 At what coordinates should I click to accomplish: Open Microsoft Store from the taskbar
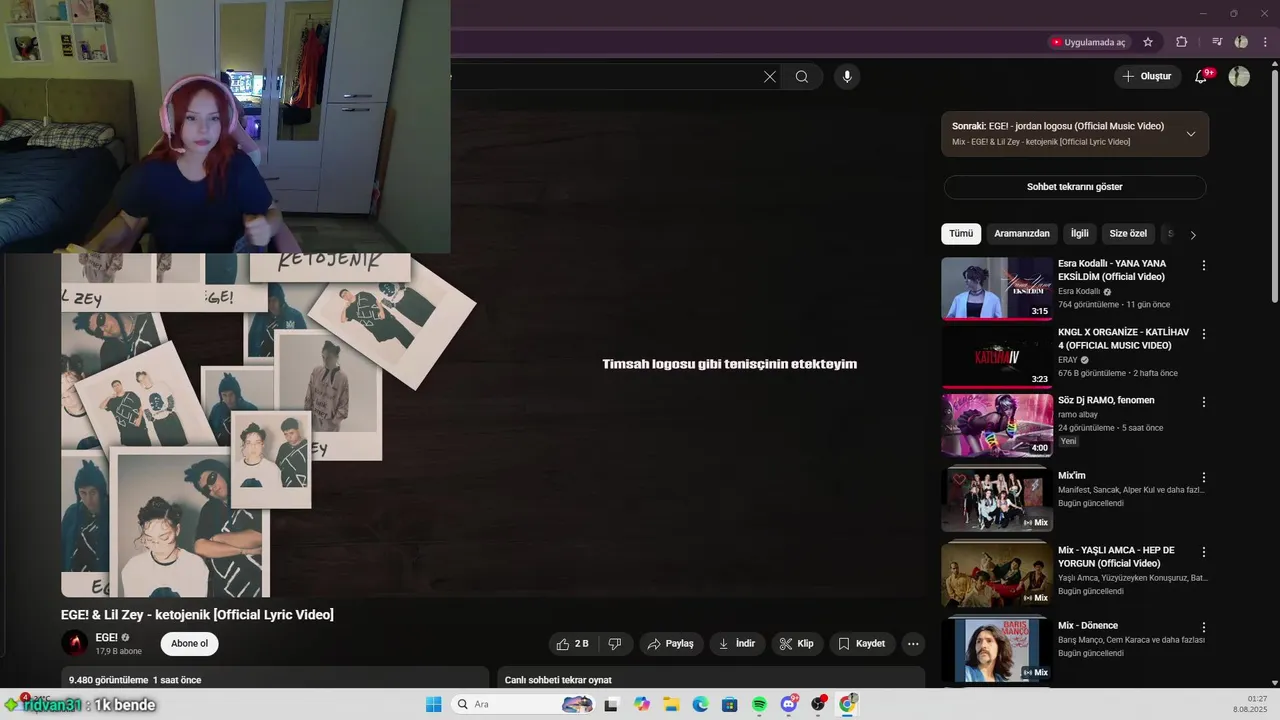(730, 704)
